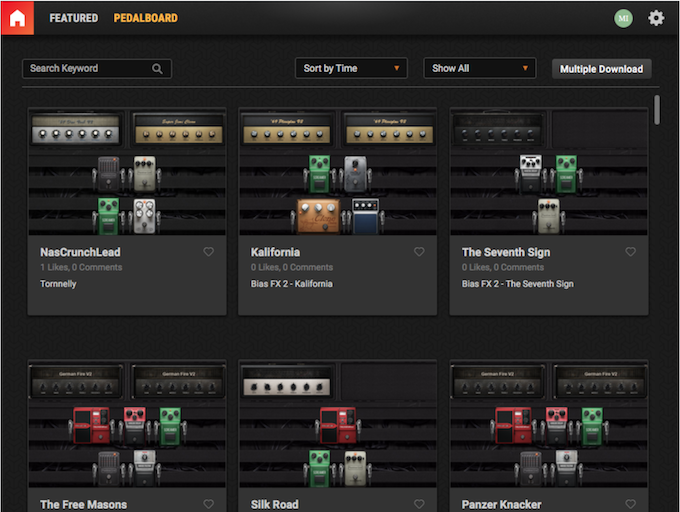The height and width of the screenshot is (512, 680).
Task: Click the NasCrunchLead title
Action: point(80,252)
